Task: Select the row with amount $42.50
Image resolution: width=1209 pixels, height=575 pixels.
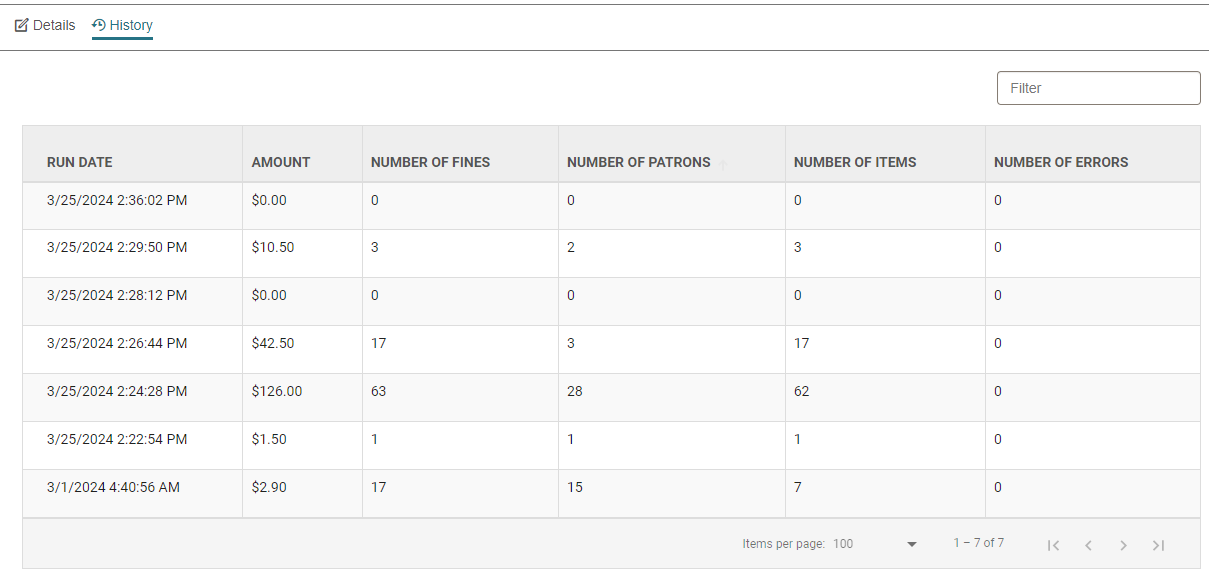Action: coord(611,344)
